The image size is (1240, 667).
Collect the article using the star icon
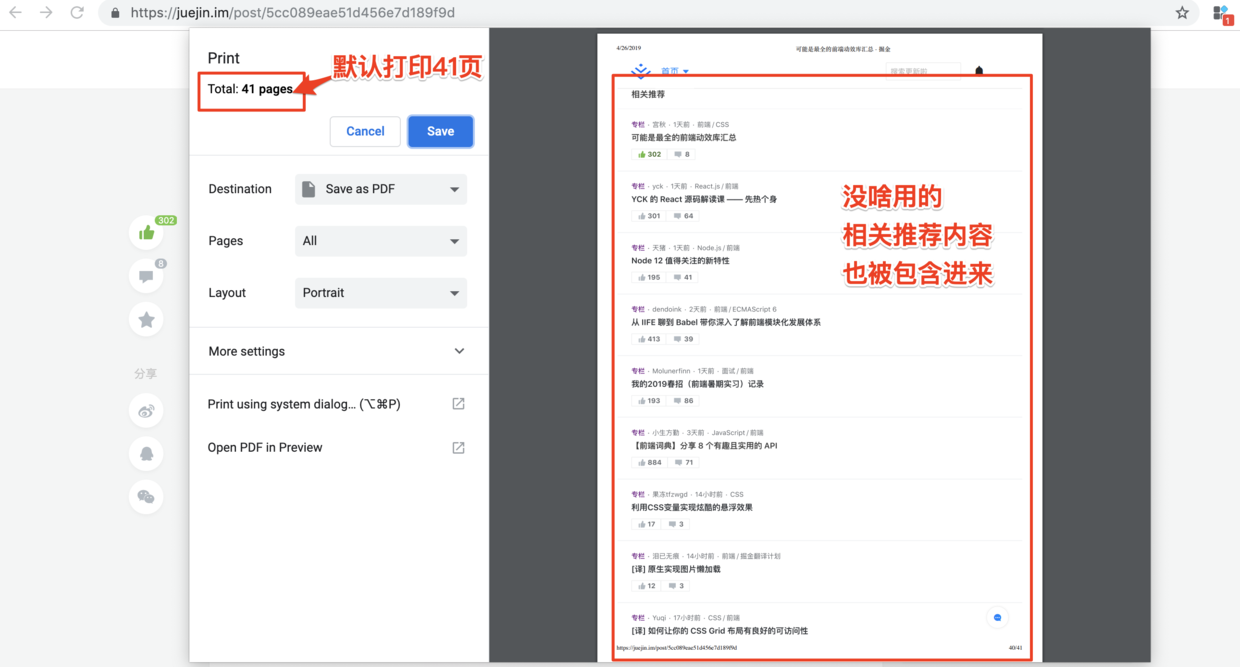[x=146, y=319]
